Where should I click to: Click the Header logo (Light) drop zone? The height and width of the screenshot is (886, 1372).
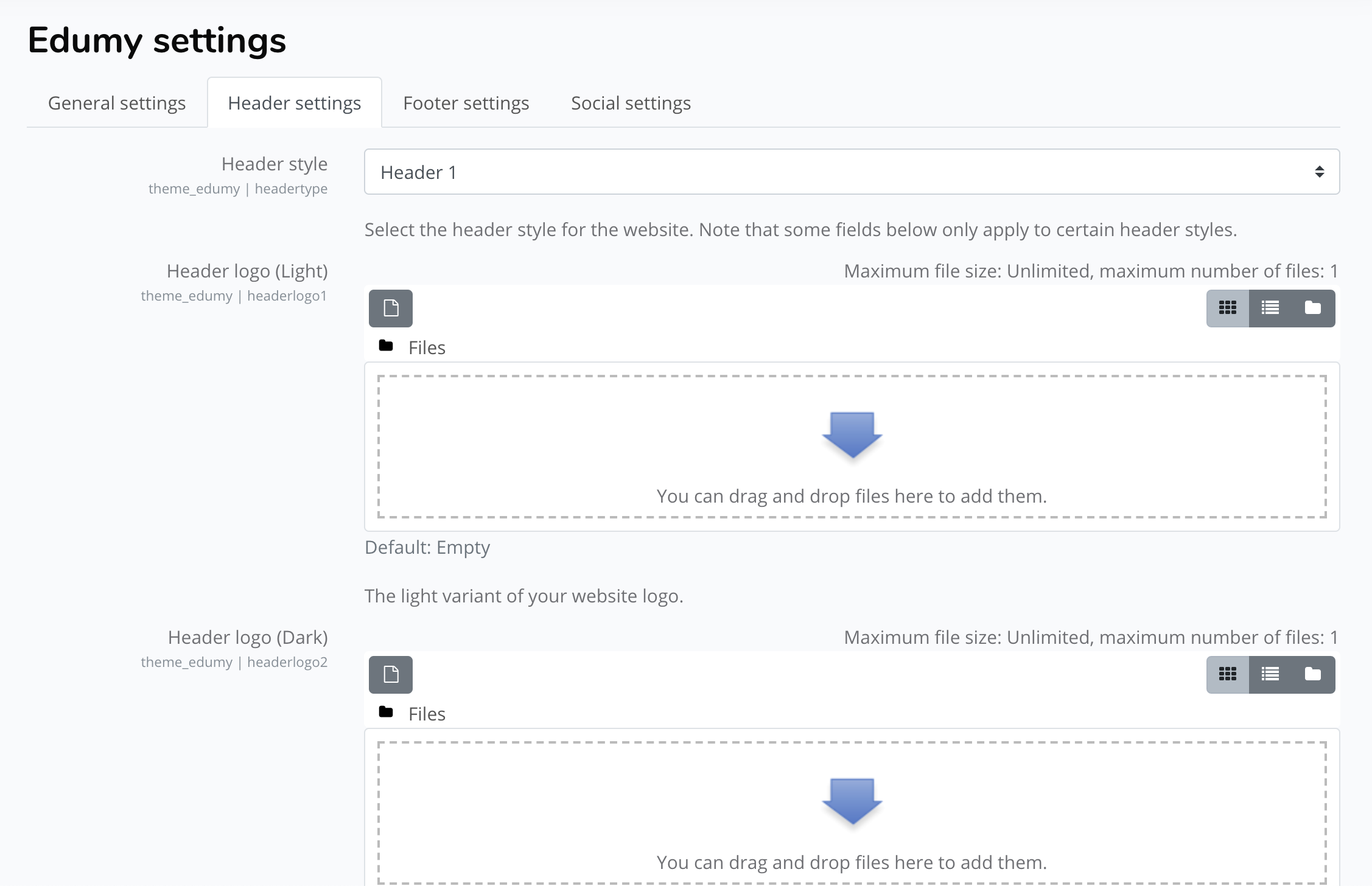click(x=852, y=447)
